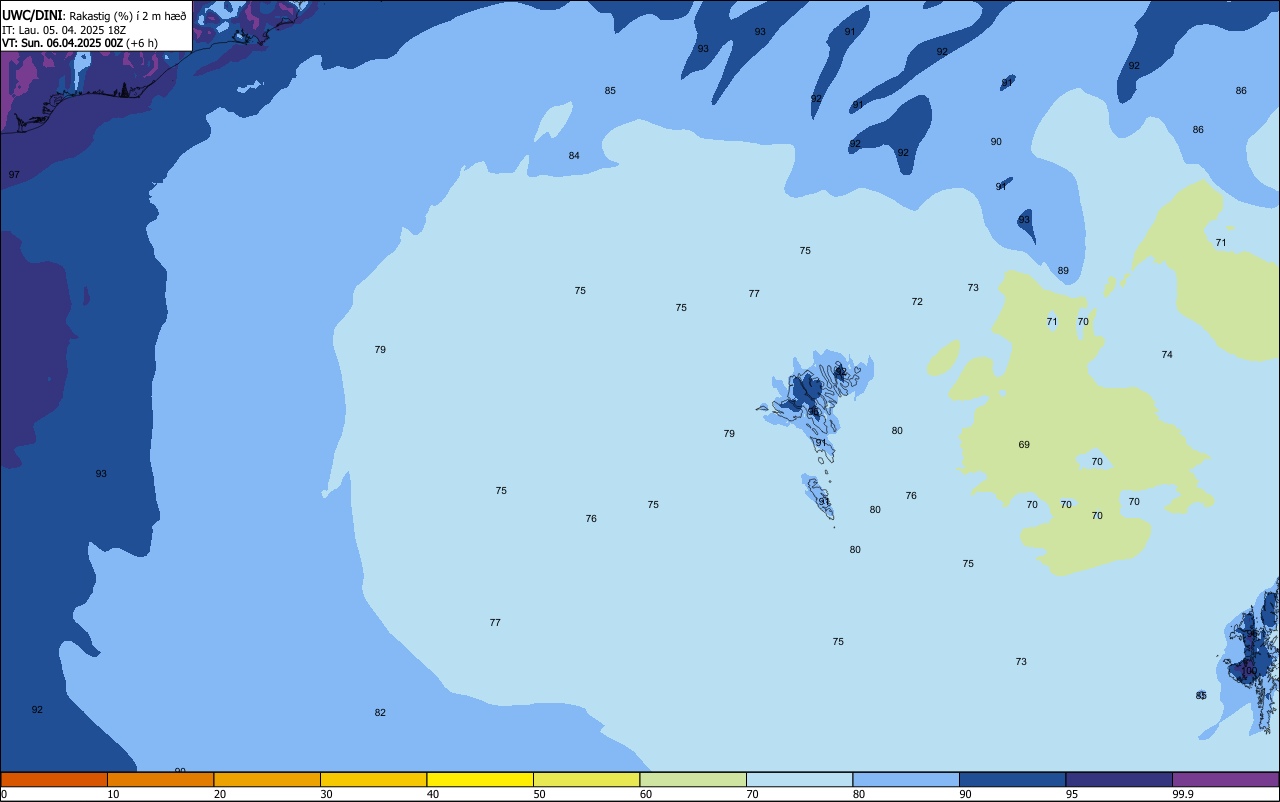Click the 95–99.9 navy legend swatch

[x=1119, y=779]
